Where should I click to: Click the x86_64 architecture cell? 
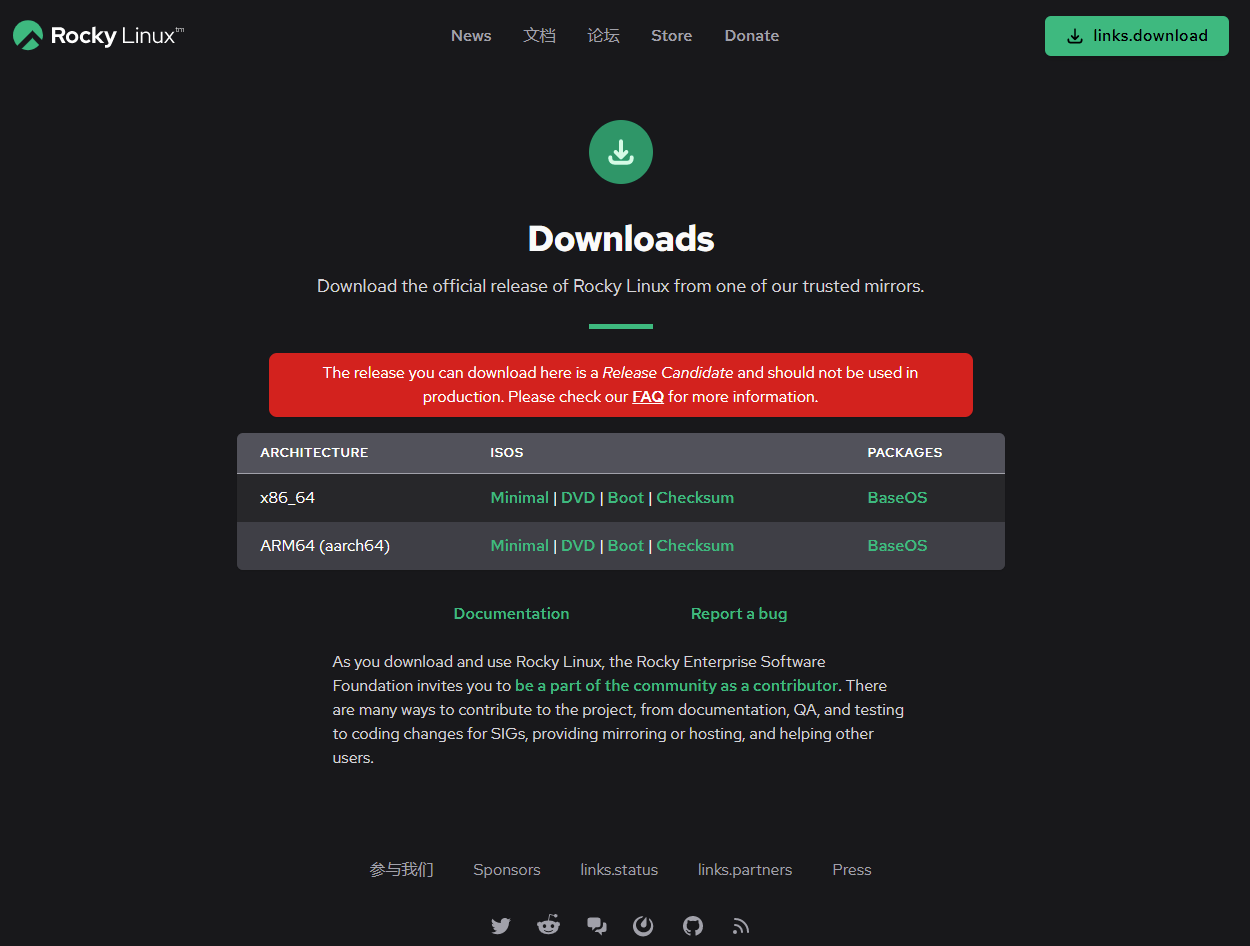coord(288,498)
